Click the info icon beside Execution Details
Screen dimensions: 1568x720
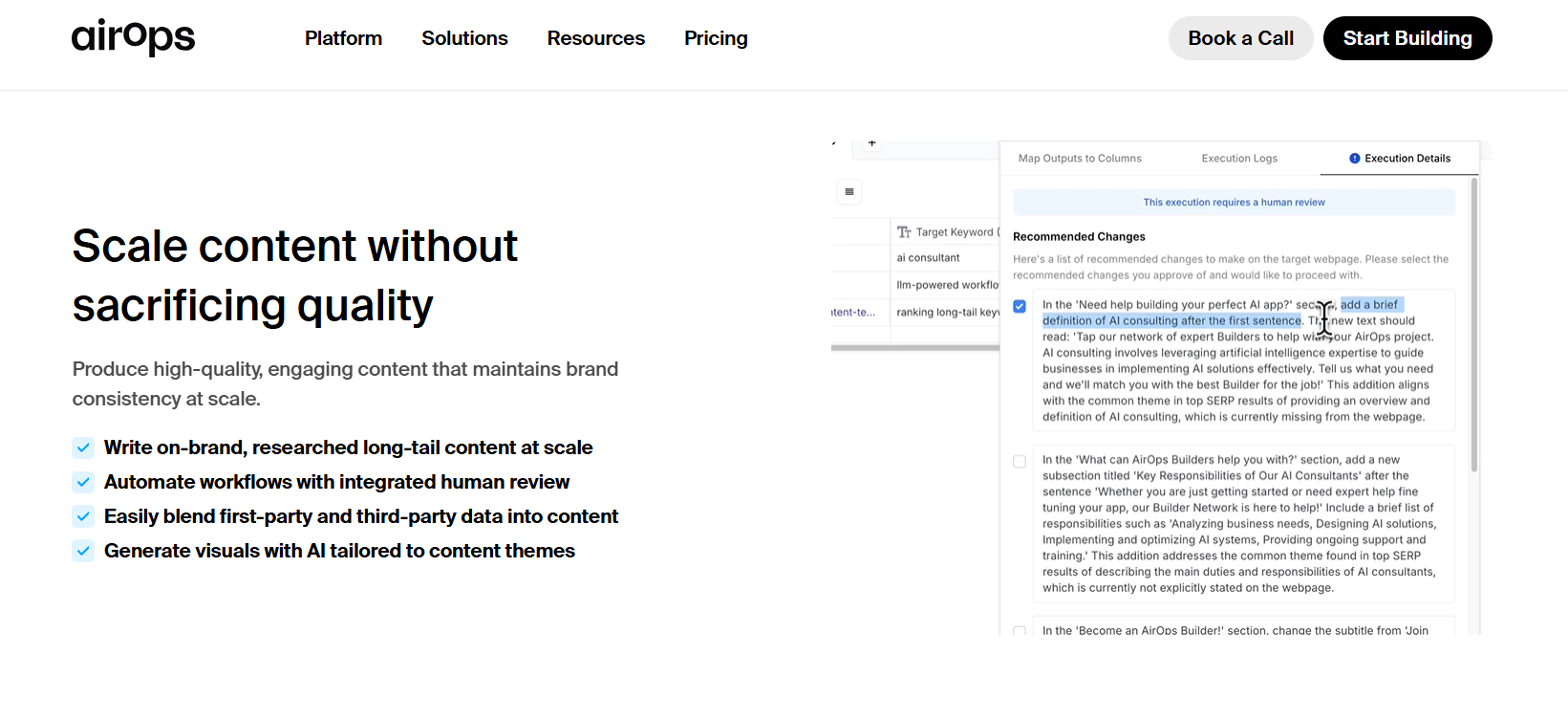coord(1354,159)
